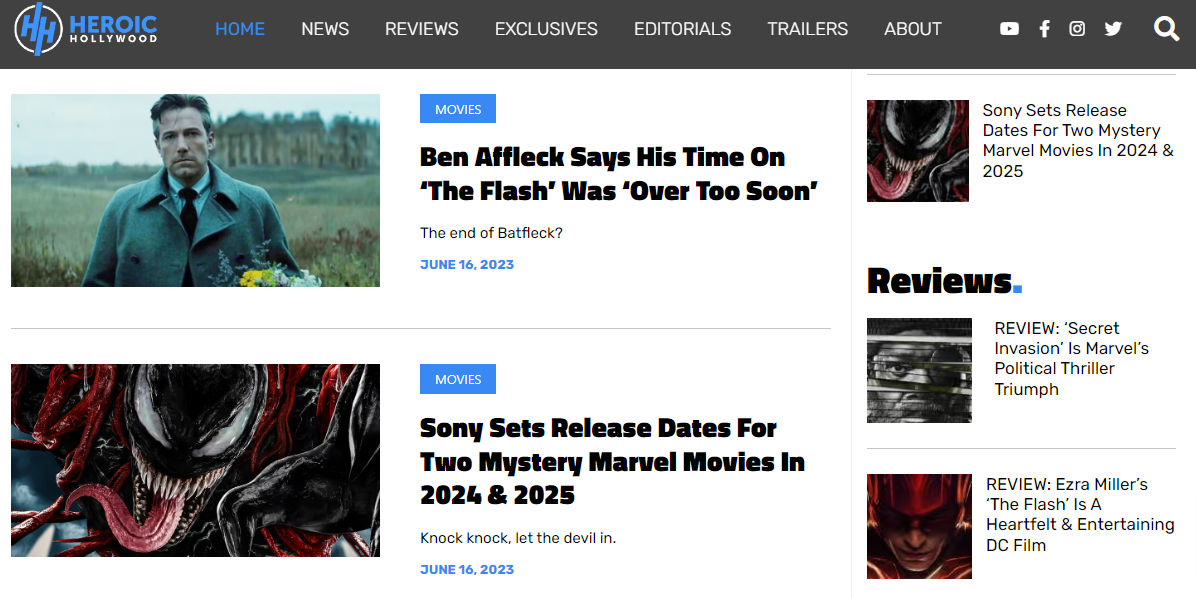Open the Reviews menu item

pyautogui.click(x=422, y=29)
